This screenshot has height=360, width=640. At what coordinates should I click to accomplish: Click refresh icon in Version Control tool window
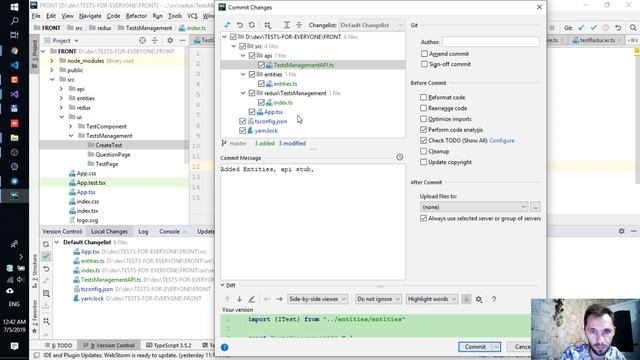[46, 244]
